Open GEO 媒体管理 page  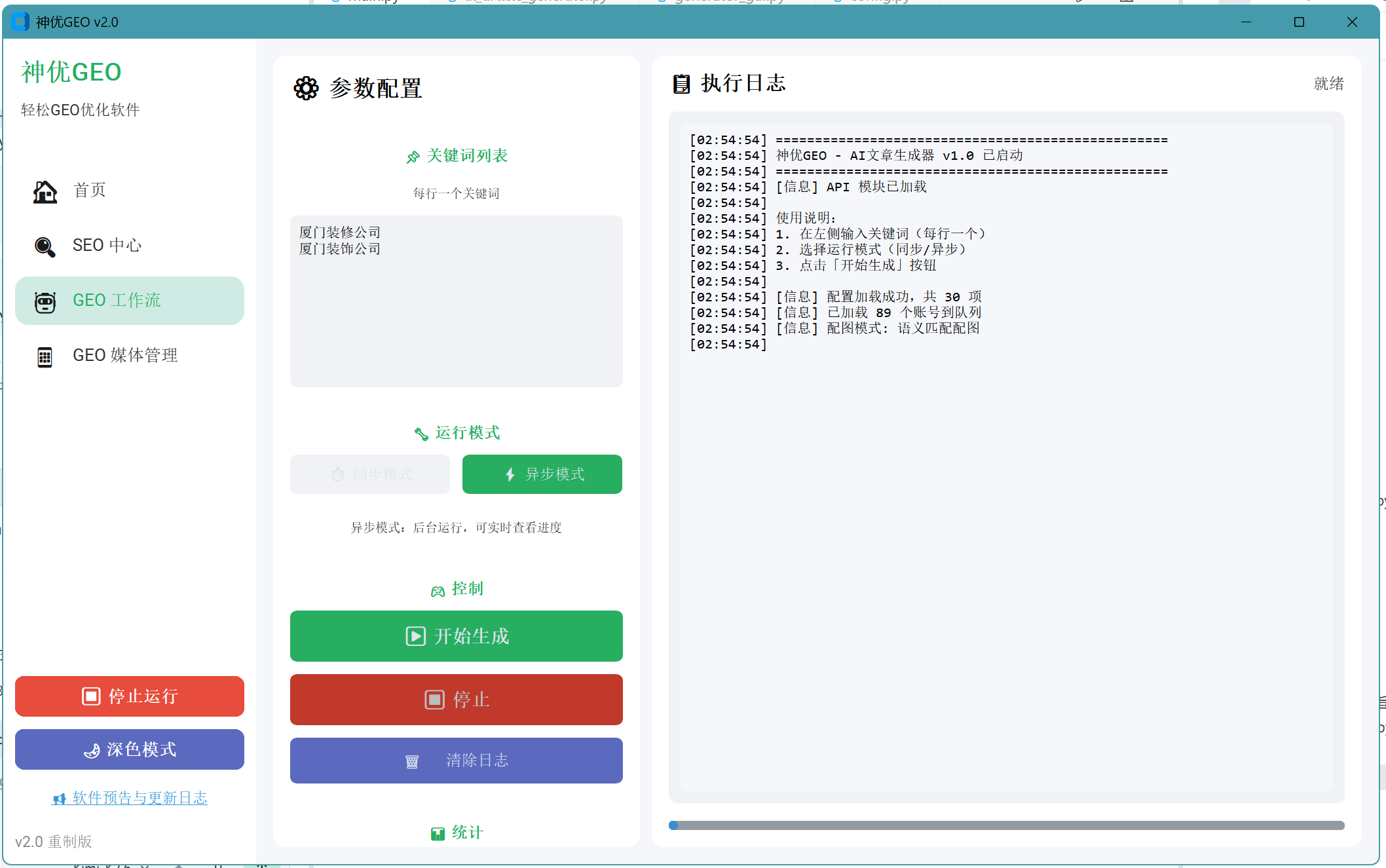point(129,356)
